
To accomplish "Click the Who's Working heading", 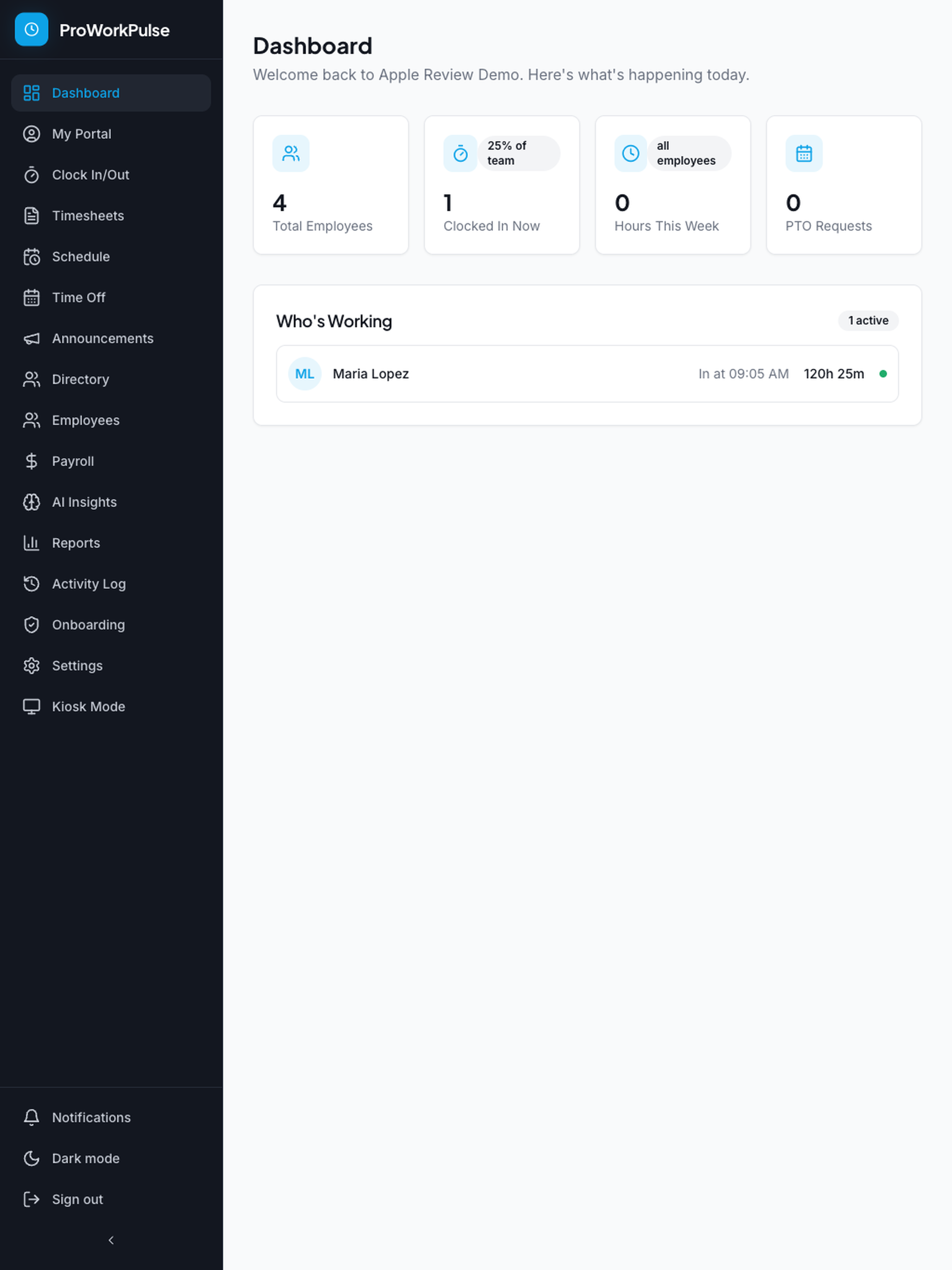I will (334, 322).
